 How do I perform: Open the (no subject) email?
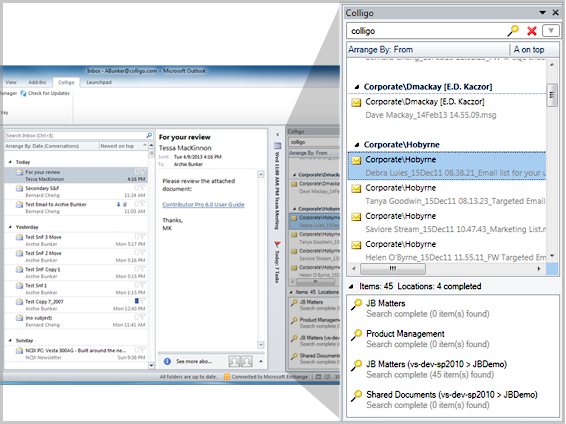[76, 321]
